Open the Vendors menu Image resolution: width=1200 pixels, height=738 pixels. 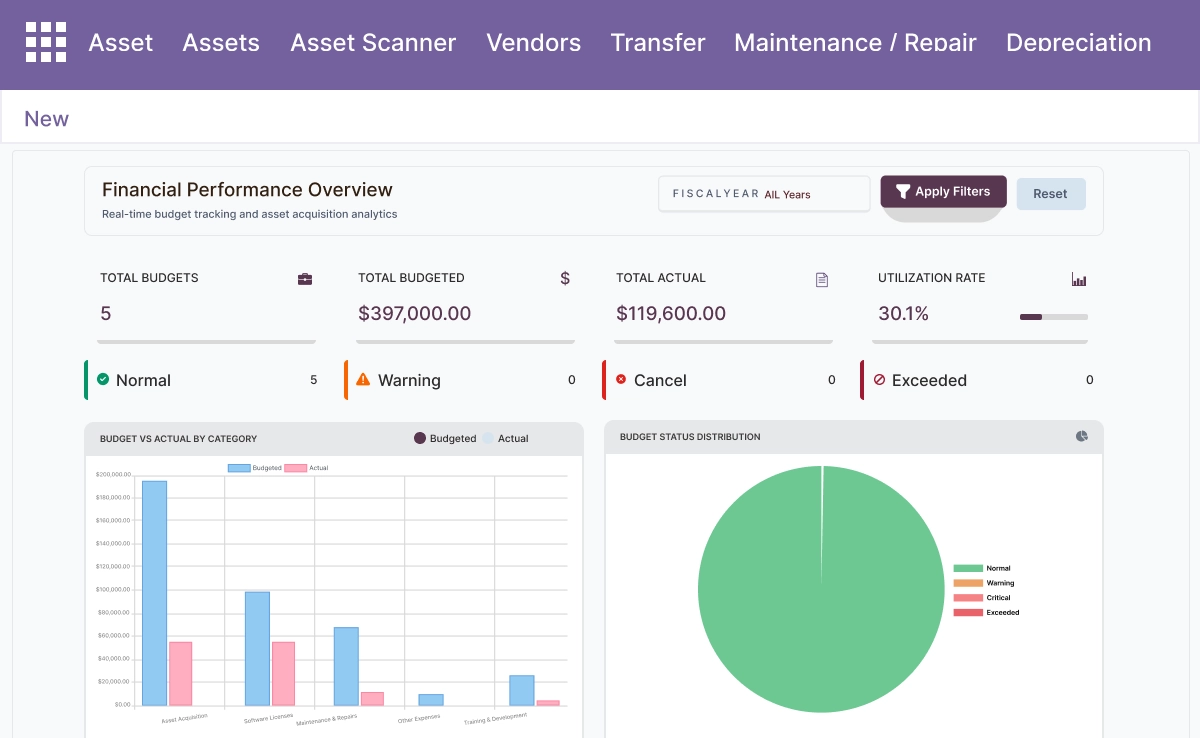534,43
